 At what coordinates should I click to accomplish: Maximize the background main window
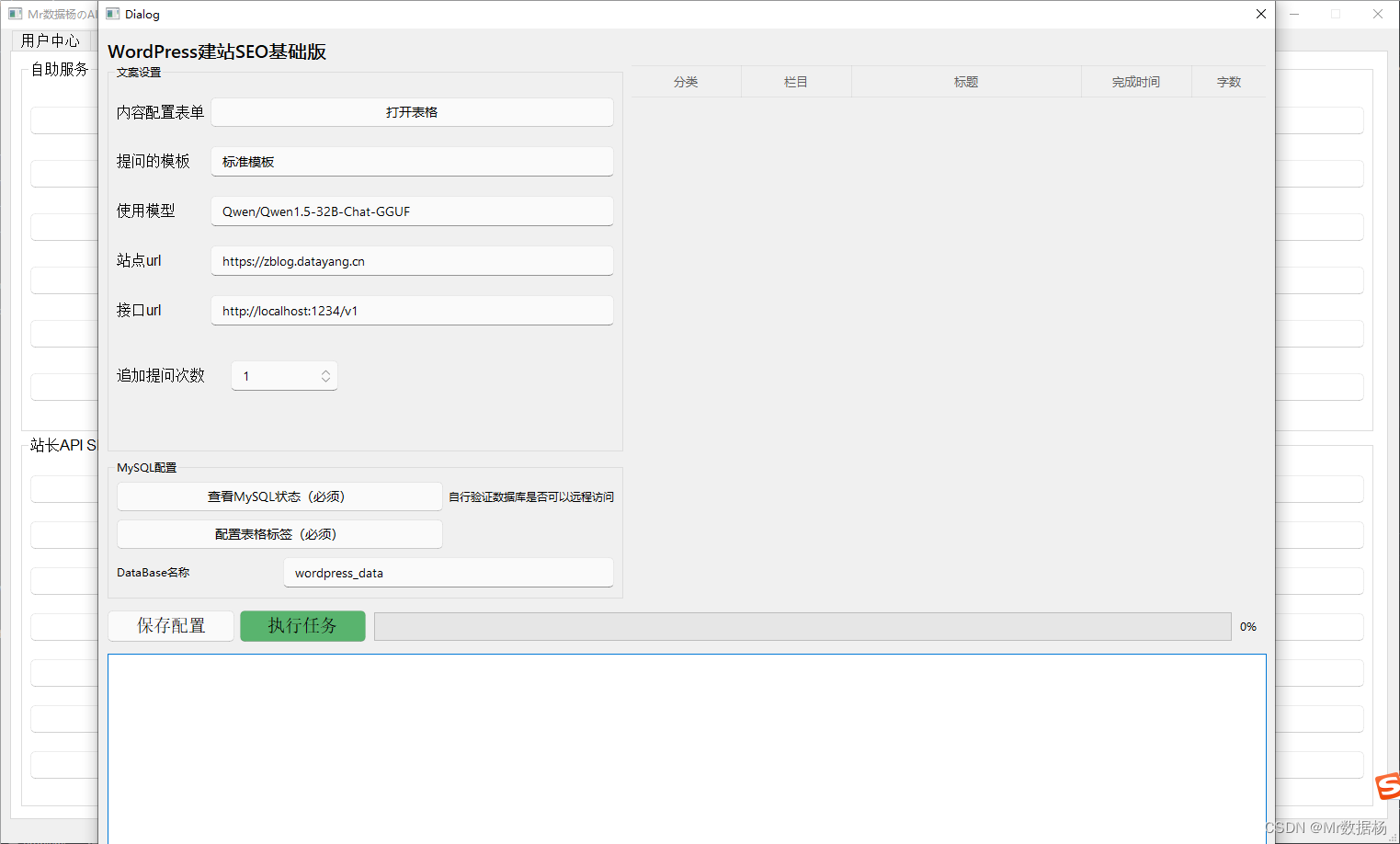1336,14
